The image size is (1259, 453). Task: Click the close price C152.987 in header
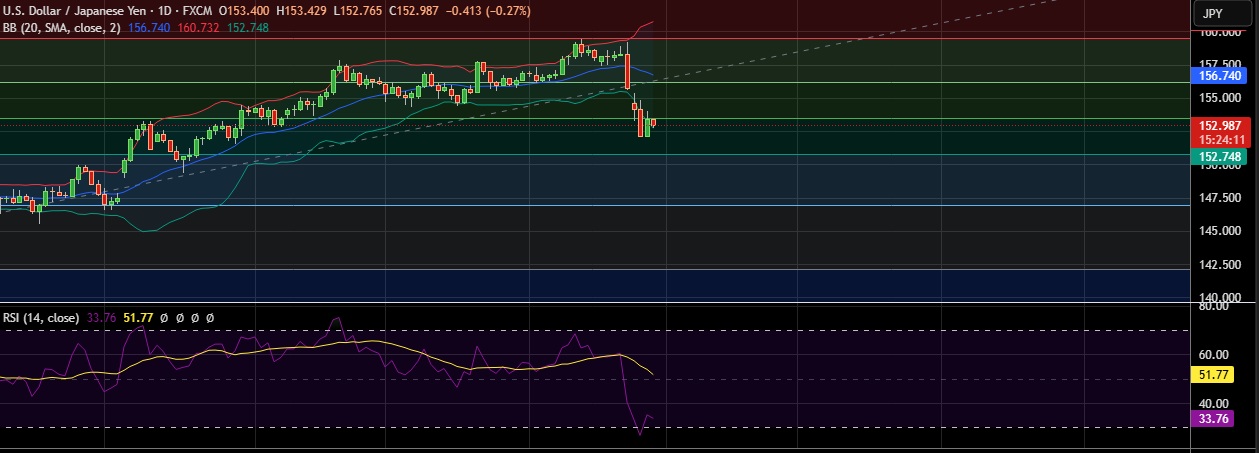click(415, 11)
